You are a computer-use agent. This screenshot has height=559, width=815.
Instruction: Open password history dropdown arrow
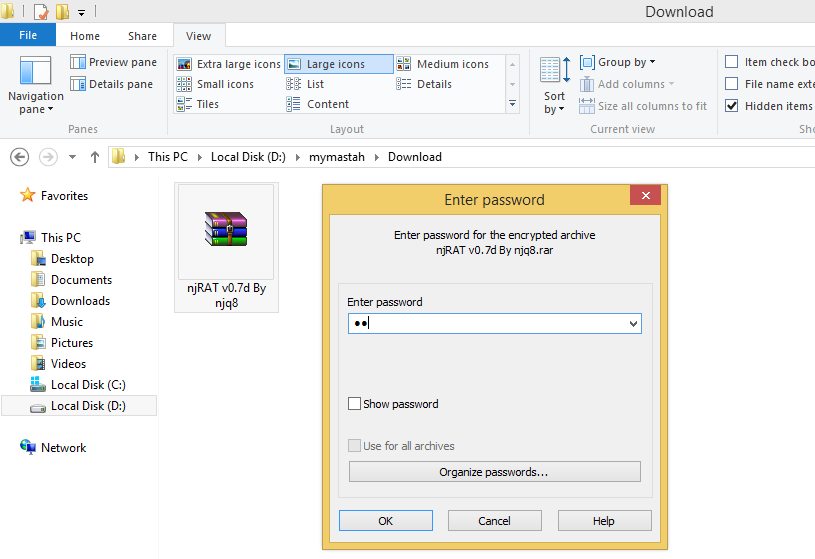click(633, 323)
